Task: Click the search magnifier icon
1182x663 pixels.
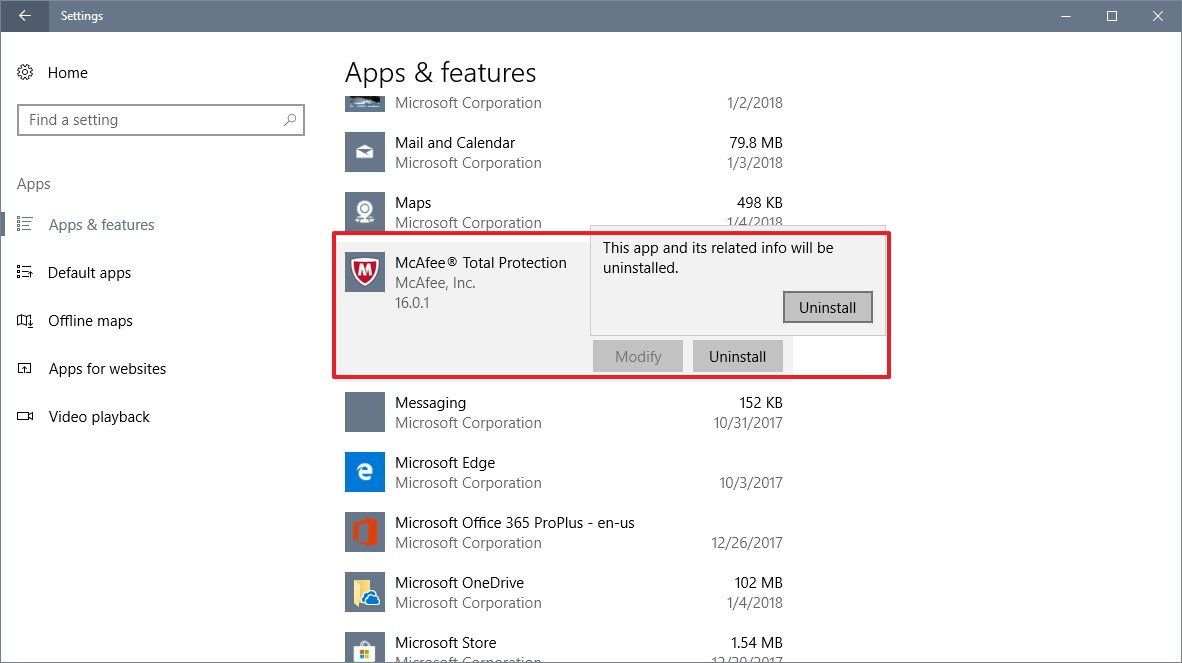Action: coord(291,120)
